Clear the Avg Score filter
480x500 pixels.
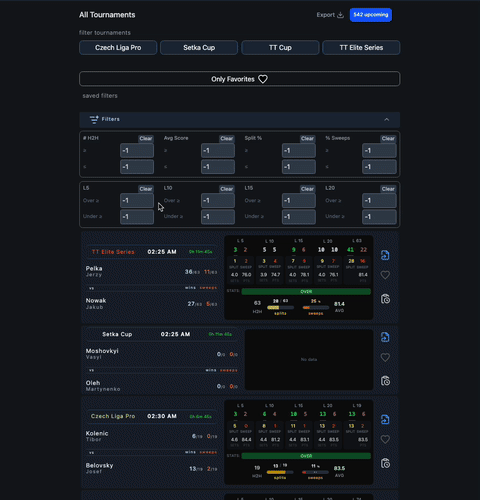227,138
